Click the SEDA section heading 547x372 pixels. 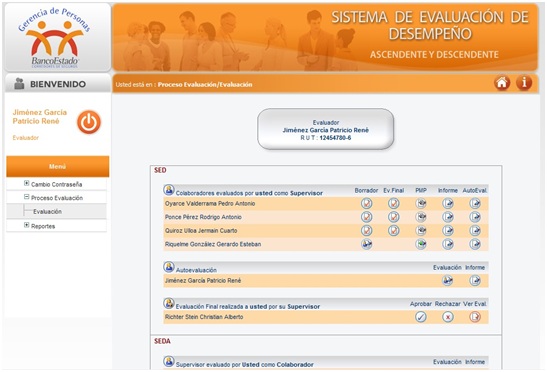(x=162, y=341)
